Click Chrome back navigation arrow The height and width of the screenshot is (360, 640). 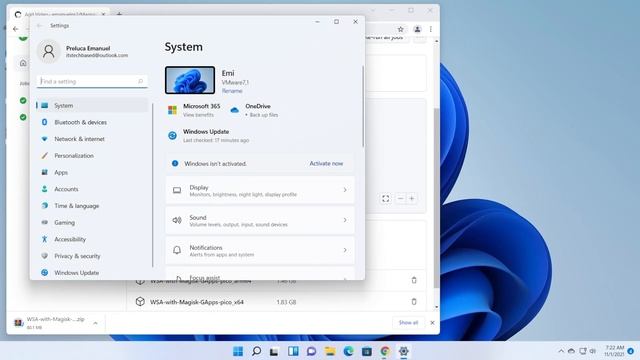[x=16, y=29]
